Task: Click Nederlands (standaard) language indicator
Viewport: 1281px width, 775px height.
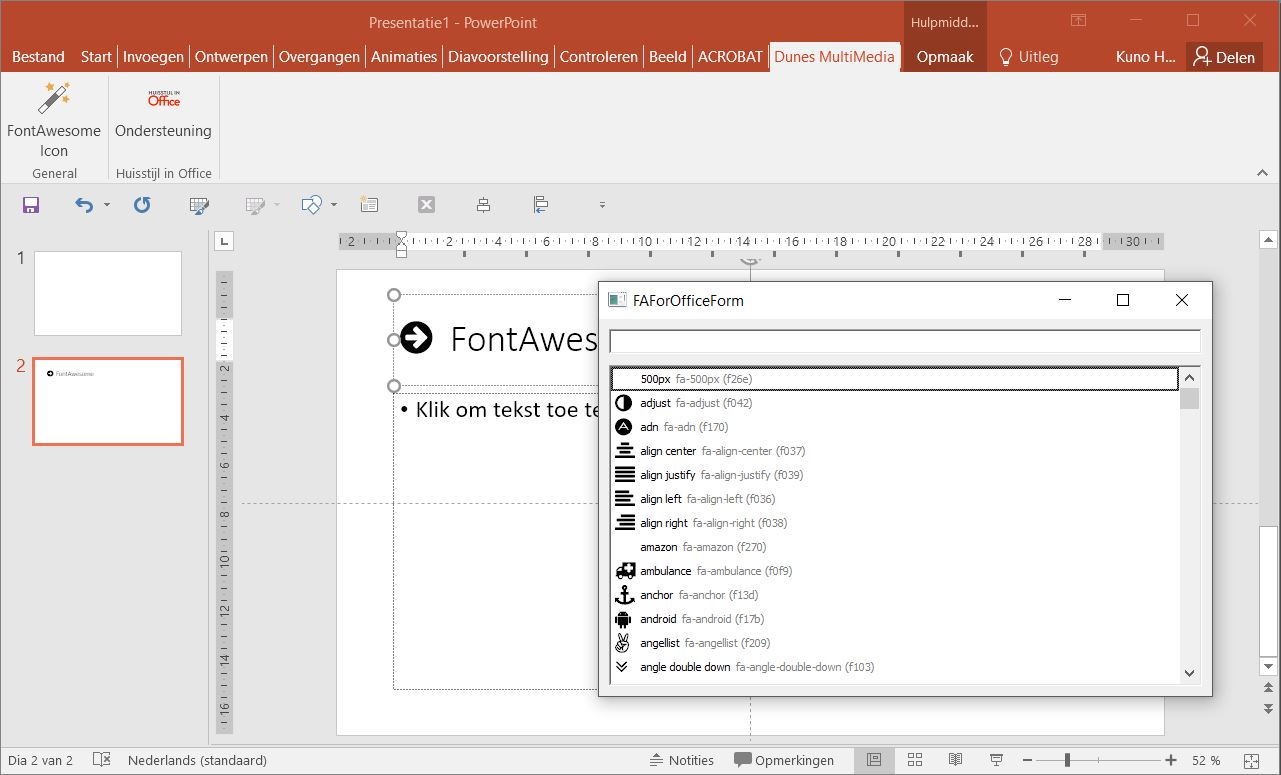Action: coord(197,760)
